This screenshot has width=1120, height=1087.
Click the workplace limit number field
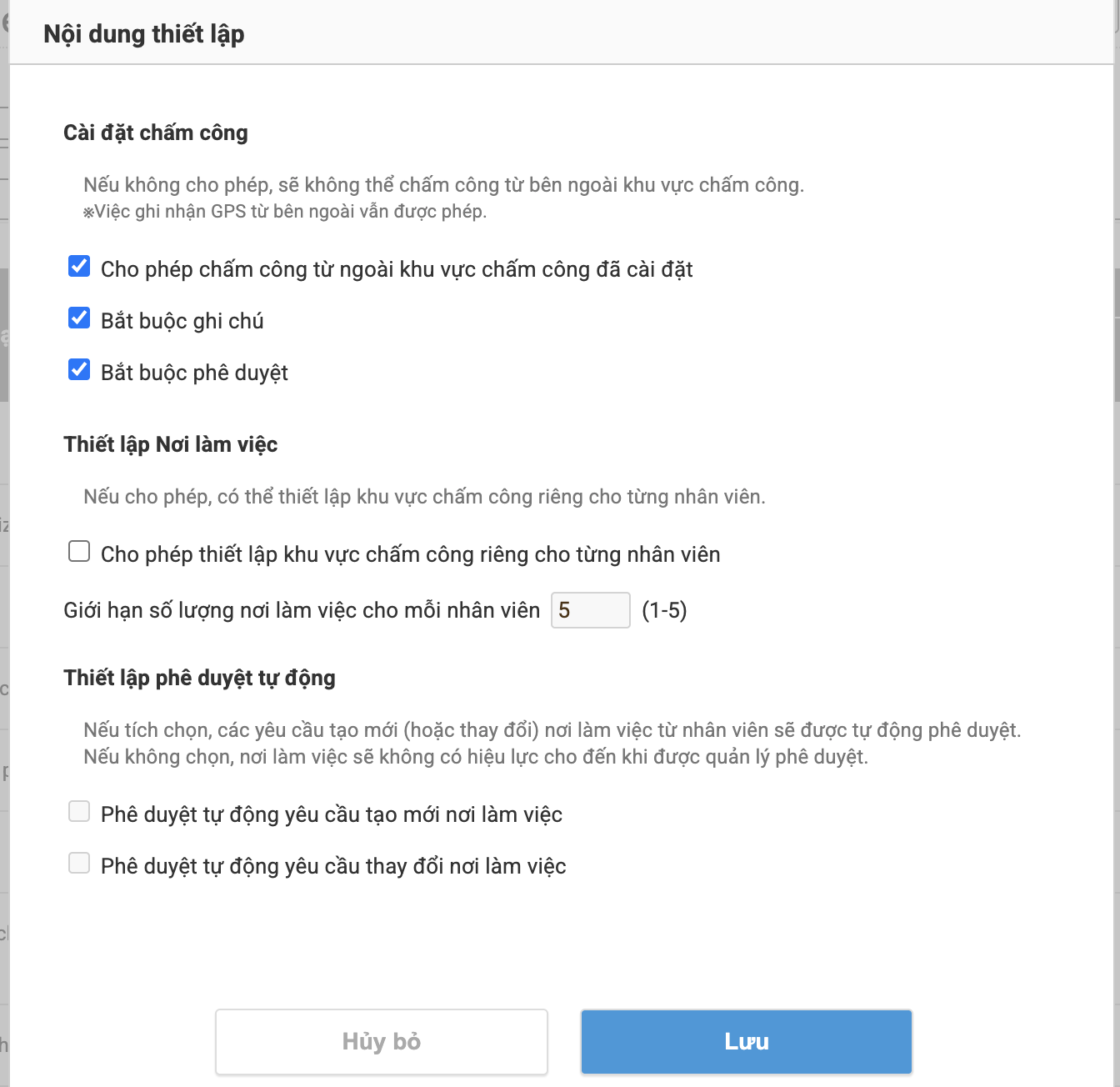590,610
